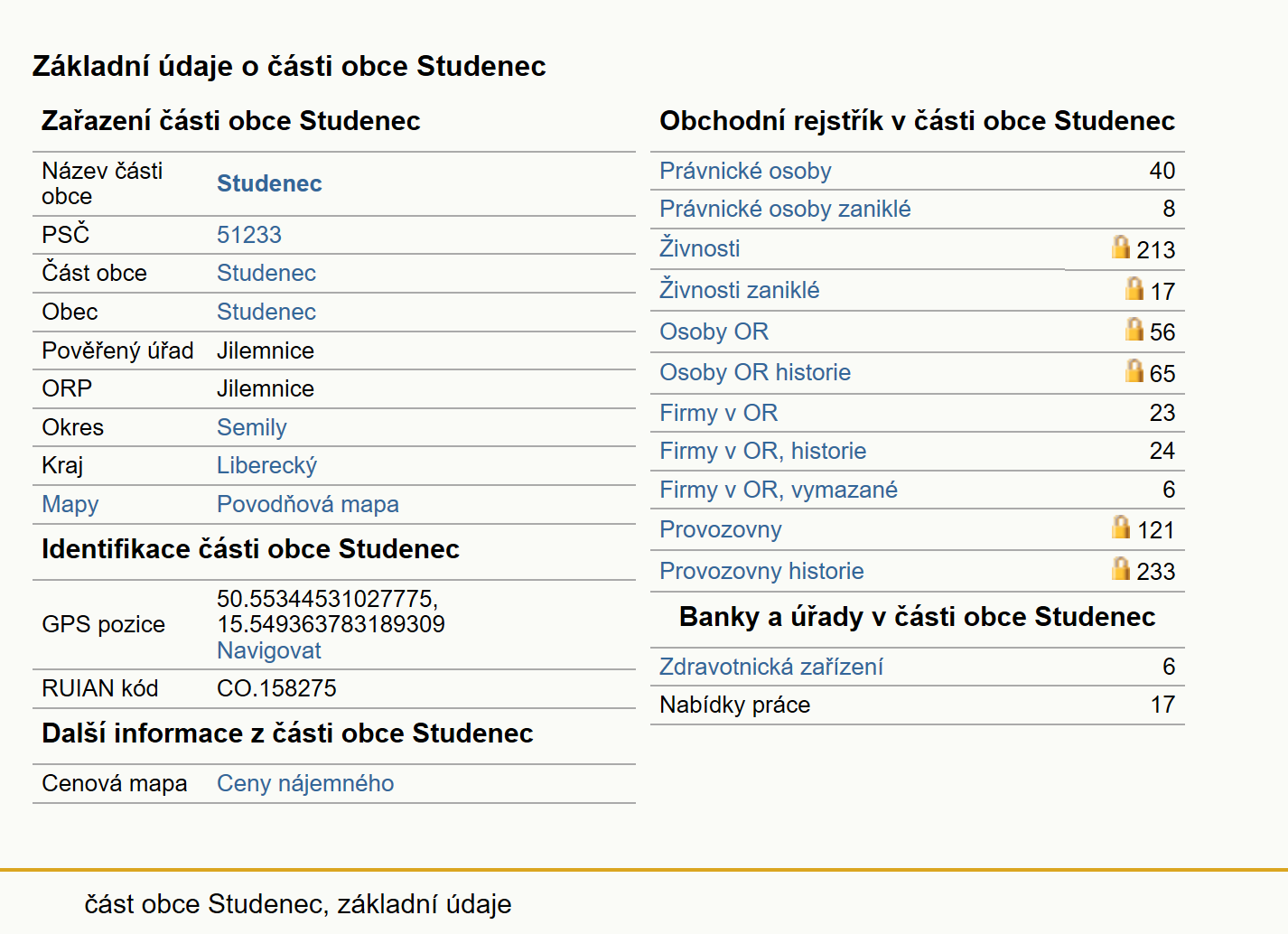
Task: Open Firmy v OR, vymazané link
Action: click(779, 490)
